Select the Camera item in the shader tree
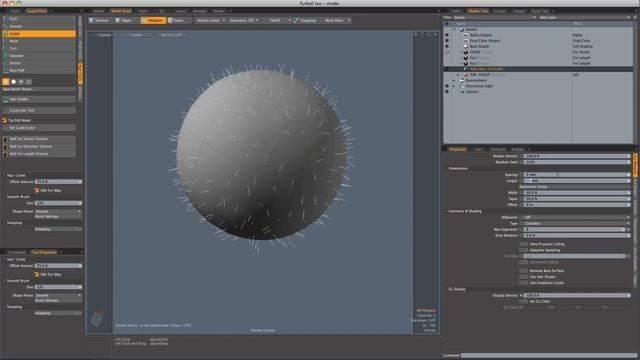The width and height of the screenshot is (640, 360). click(x=472, y=92)
